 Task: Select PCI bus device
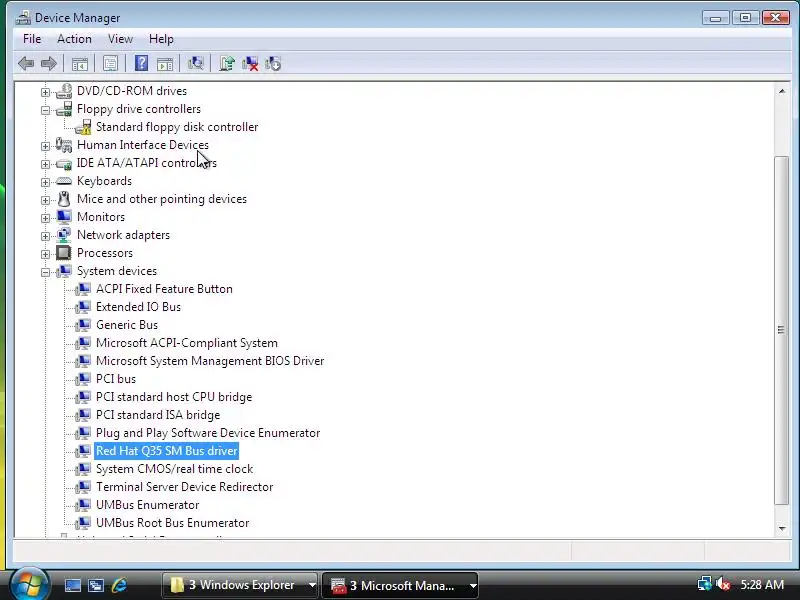tap(116, 379)
